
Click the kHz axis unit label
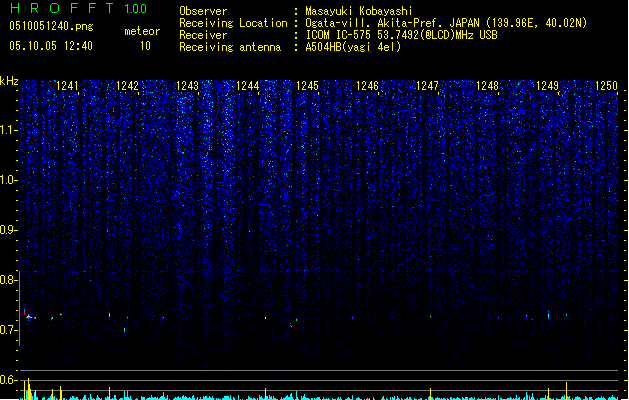click(x=9, y=81)
